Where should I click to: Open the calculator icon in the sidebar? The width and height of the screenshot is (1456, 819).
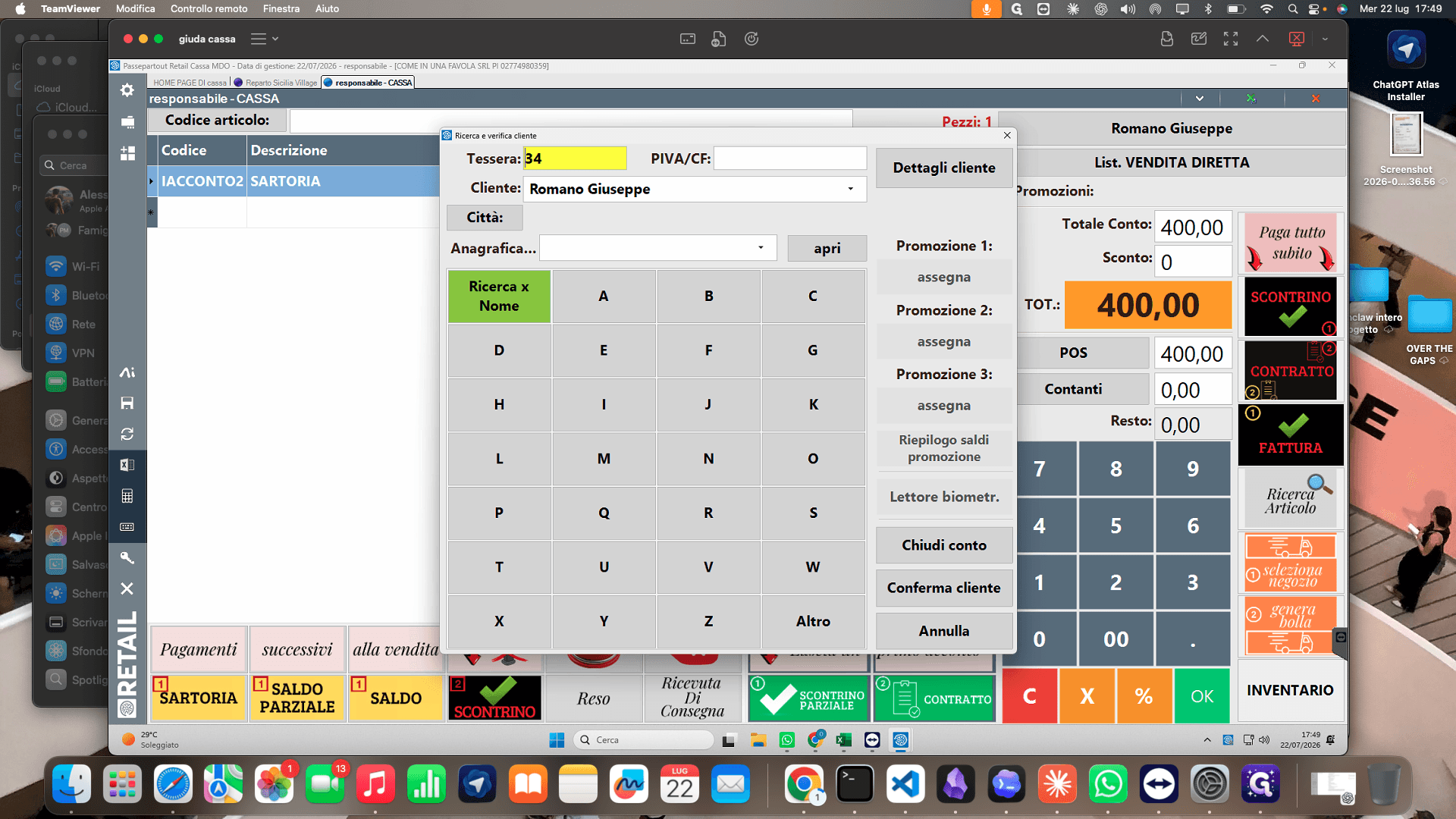127,496
